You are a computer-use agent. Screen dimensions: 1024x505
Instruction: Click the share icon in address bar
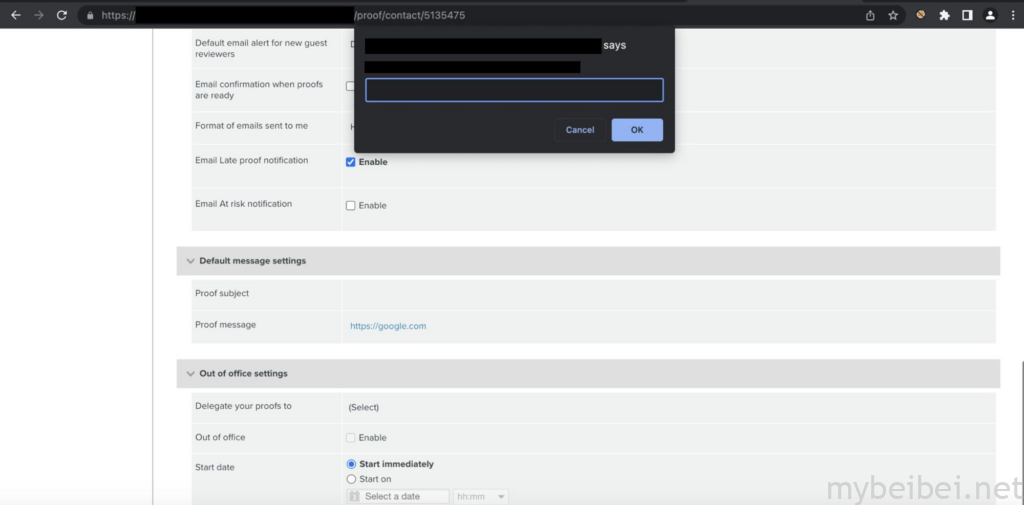pos(870,15)
